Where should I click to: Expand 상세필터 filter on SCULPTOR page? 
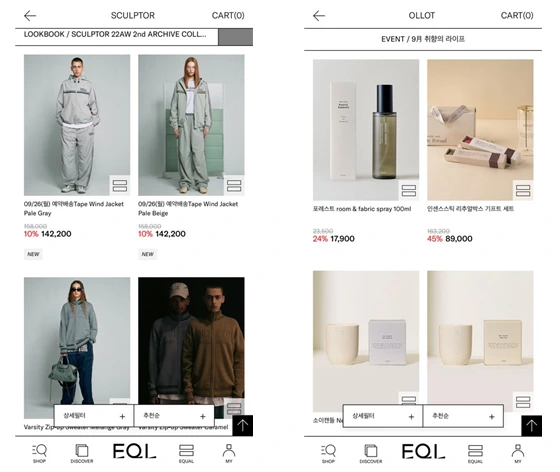[94, 416]
